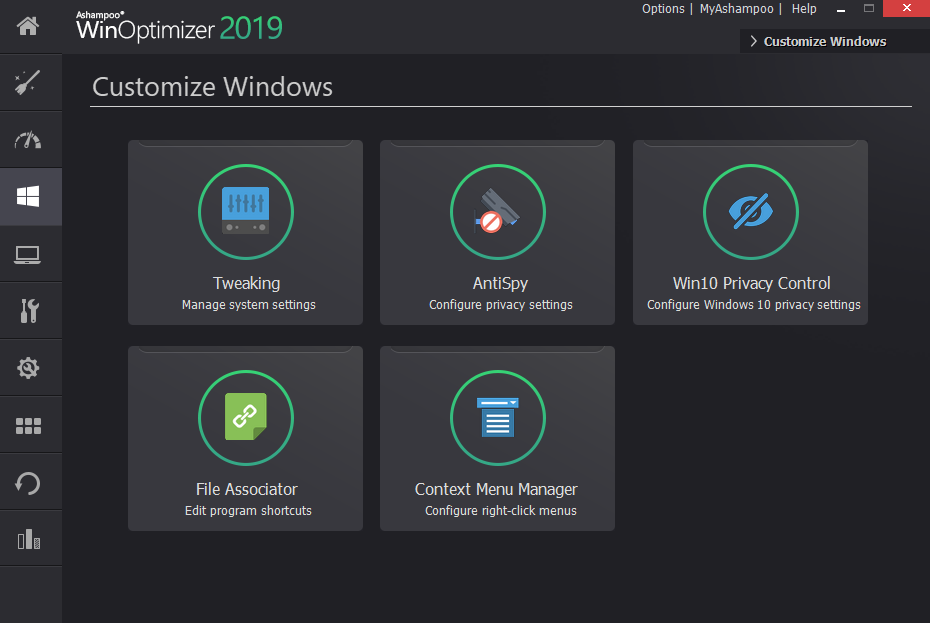This screenshot has width=930, height=623.
Task: Open the bar chart statistics icon
Action: [x=28, y=539]
